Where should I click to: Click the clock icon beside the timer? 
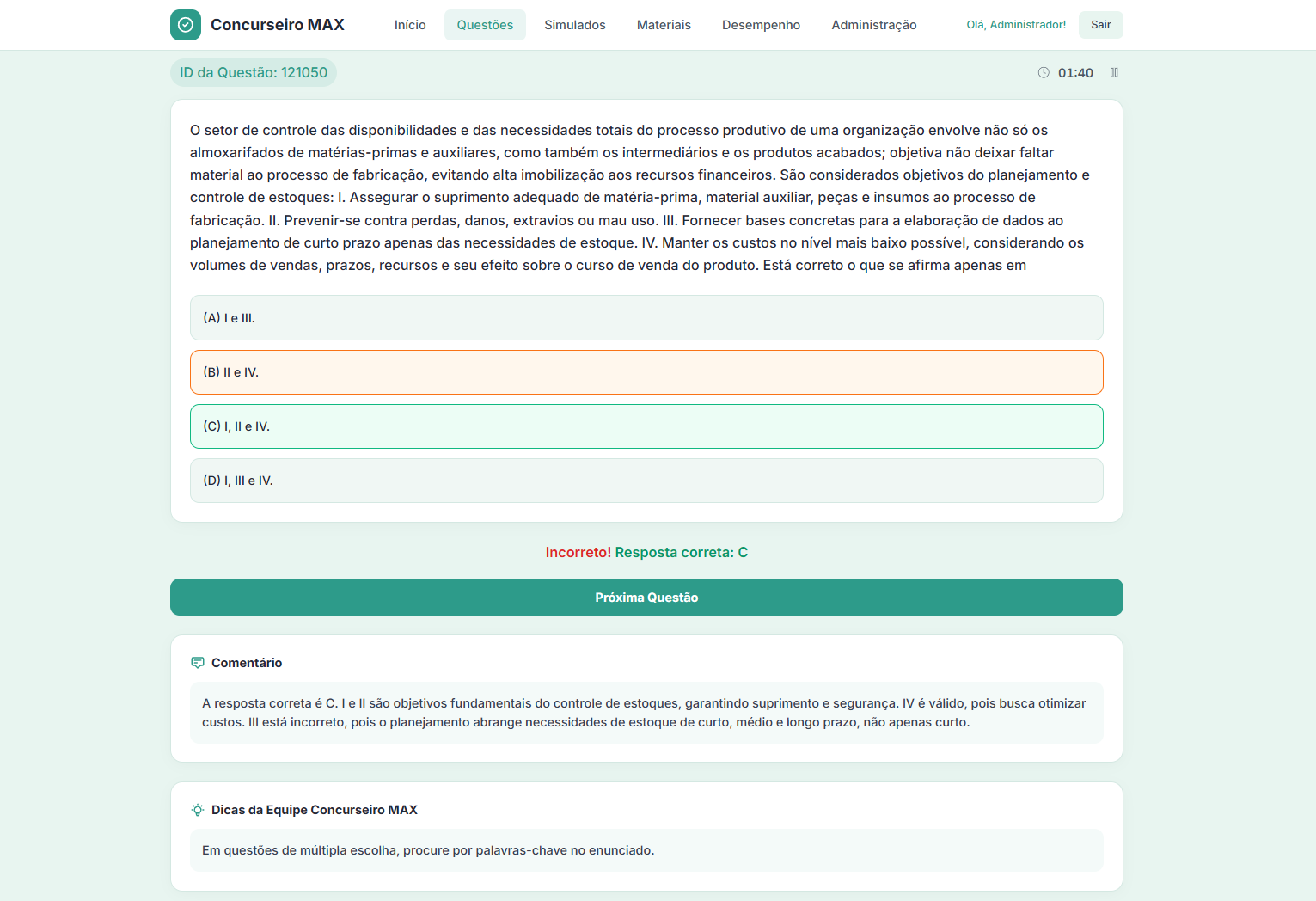tap(1044, 73)
